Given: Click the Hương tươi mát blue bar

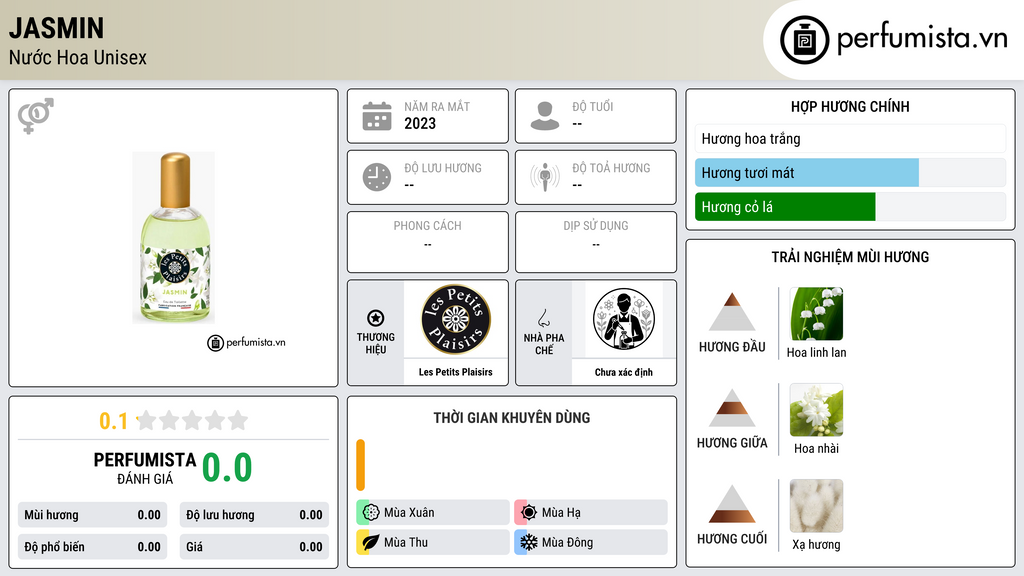Looking at the screenshot, I should pos(807,173).
